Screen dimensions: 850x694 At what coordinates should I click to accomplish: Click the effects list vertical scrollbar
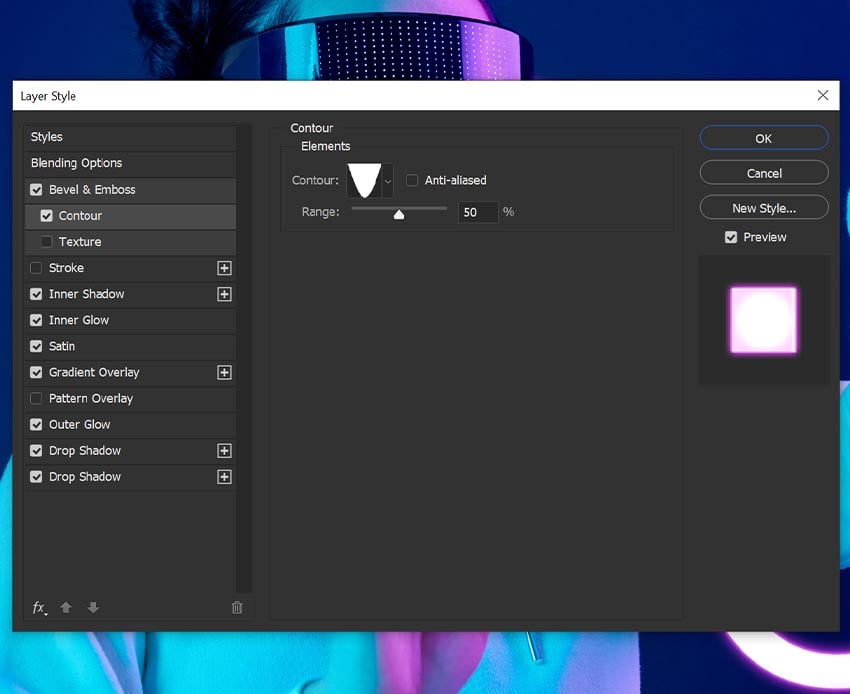point(244,359)
